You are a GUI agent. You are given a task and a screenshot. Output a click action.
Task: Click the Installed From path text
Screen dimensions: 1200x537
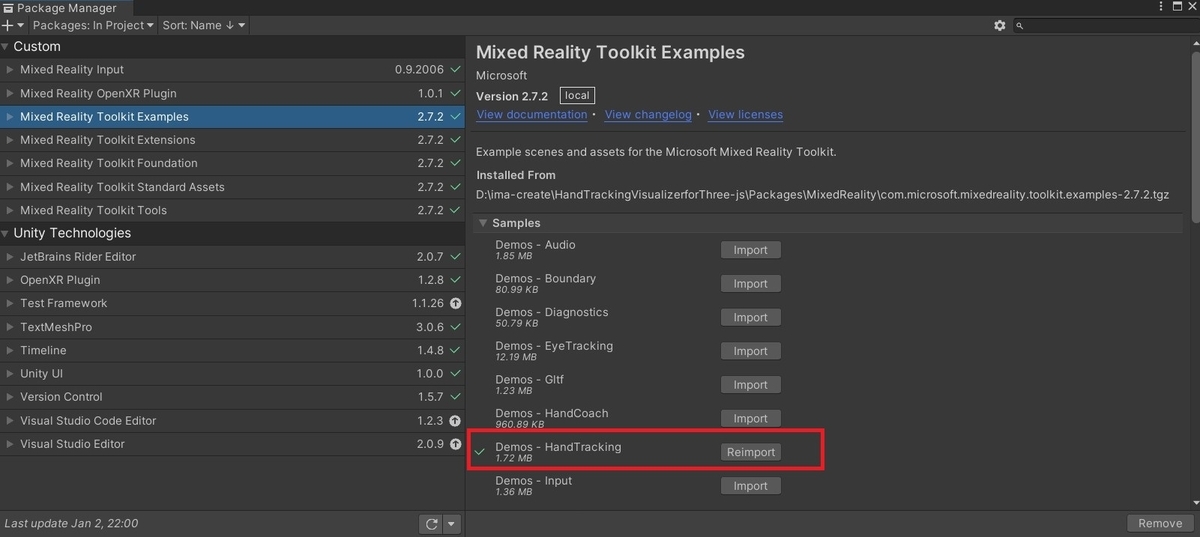coord(822,195)
